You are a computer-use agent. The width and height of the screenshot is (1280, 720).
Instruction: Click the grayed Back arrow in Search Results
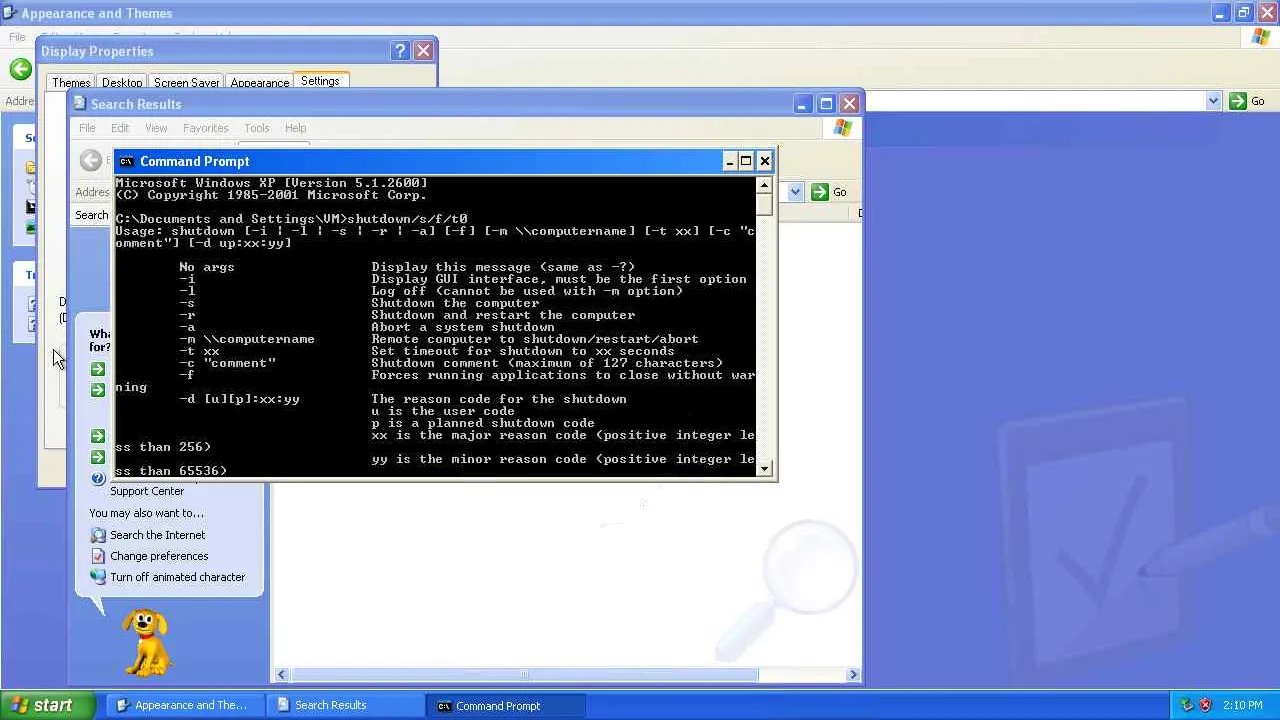pos(90,160)
